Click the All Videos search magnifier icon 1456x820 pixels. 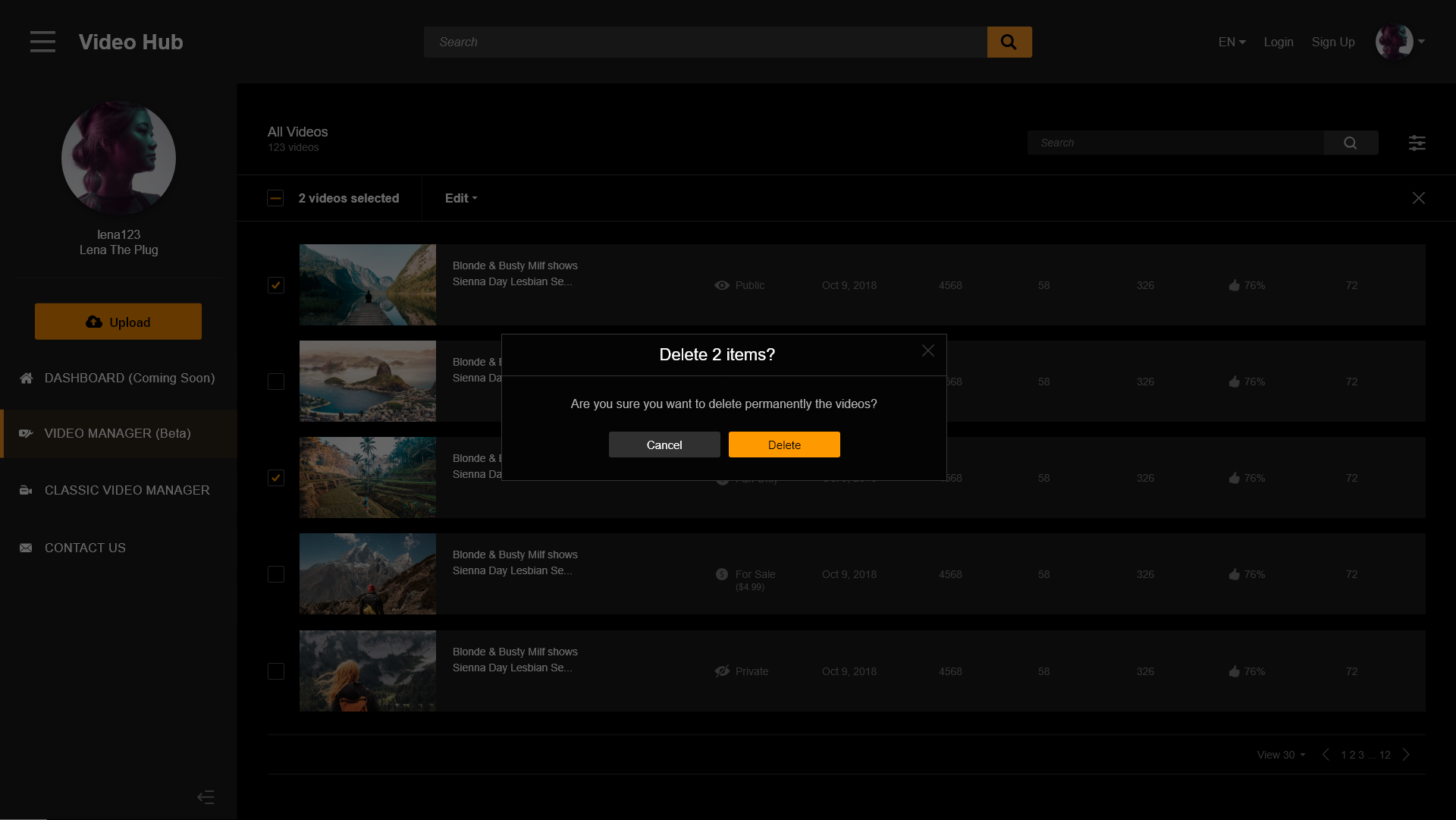point(1351,143)
